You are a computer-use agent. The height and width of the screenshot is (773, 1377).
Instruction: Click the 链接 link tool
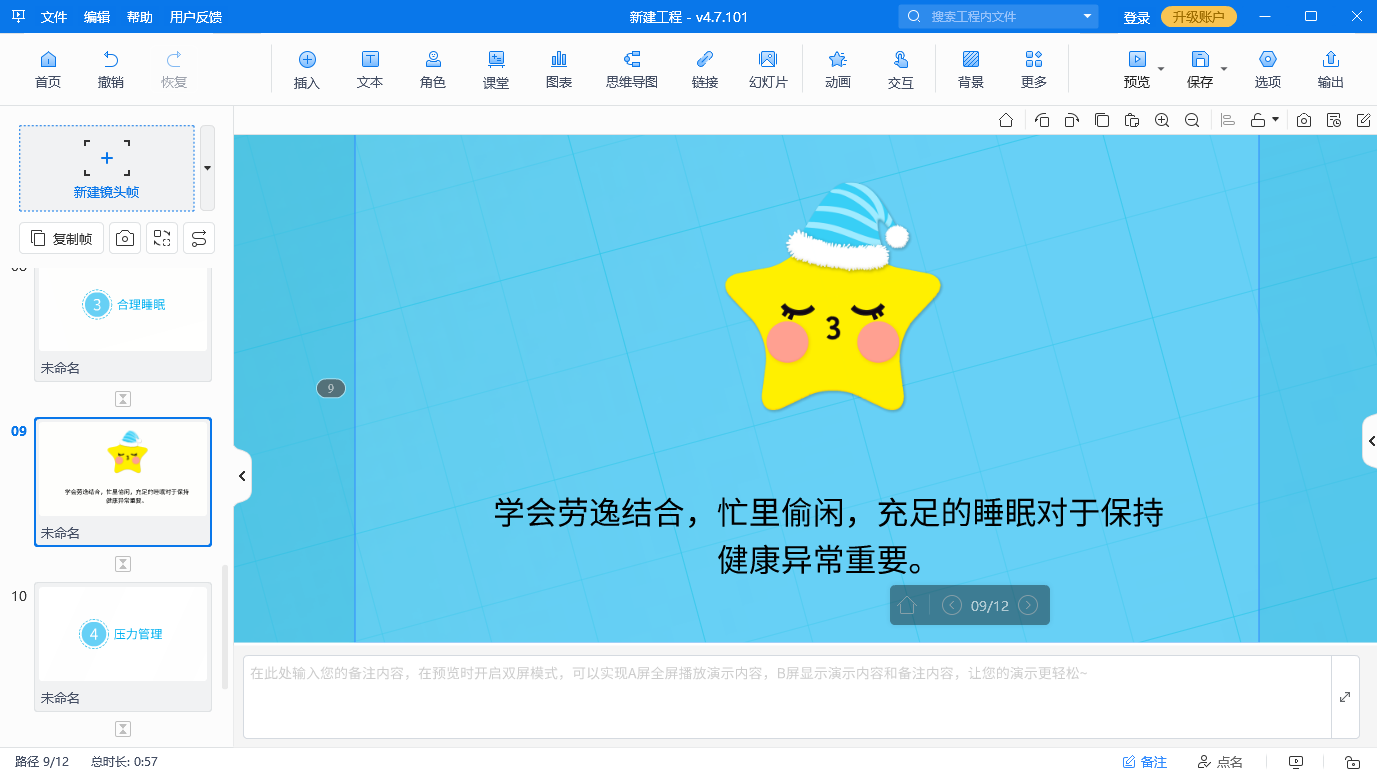click(705, 69)
